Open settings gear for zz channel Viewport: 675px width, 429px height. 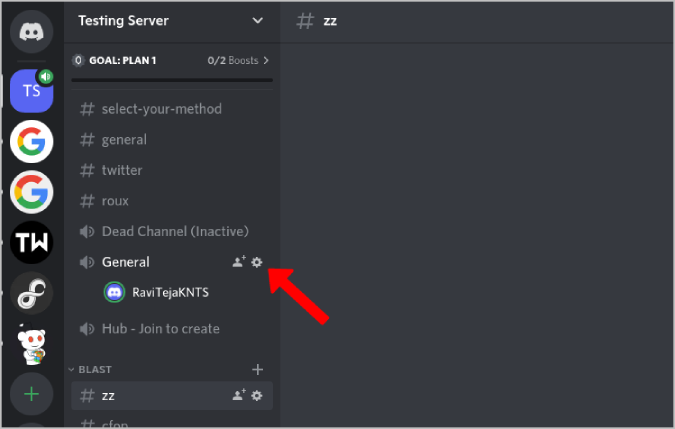[x=257, y=396]
